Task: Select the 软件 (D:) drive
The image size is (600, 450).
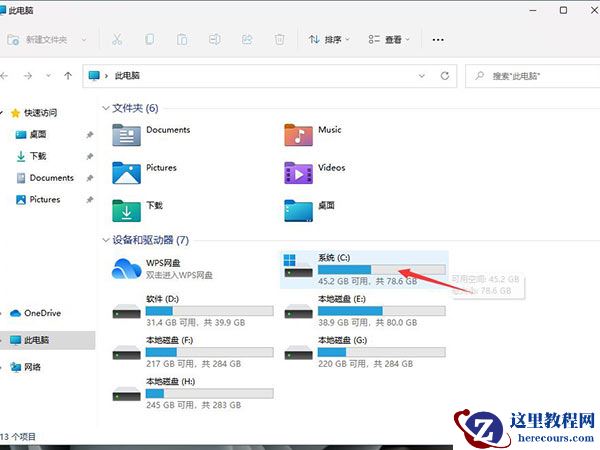Action: pyautogui.click(x=193, y=310)
